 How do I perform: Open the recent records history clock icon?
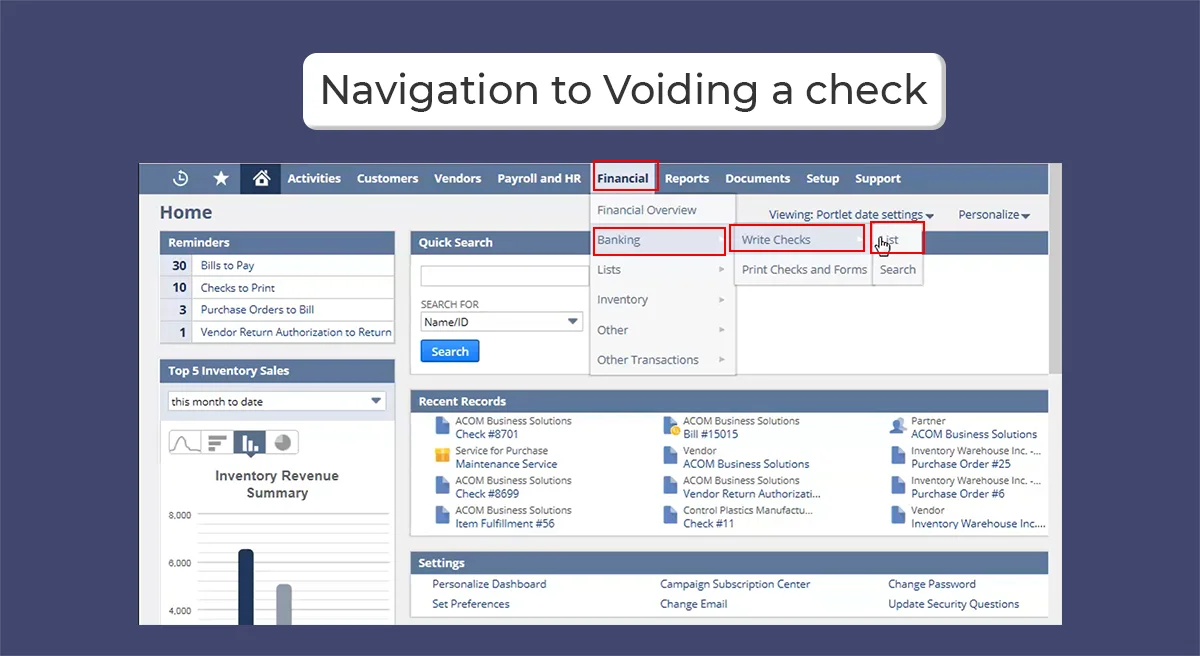(181, 178)
